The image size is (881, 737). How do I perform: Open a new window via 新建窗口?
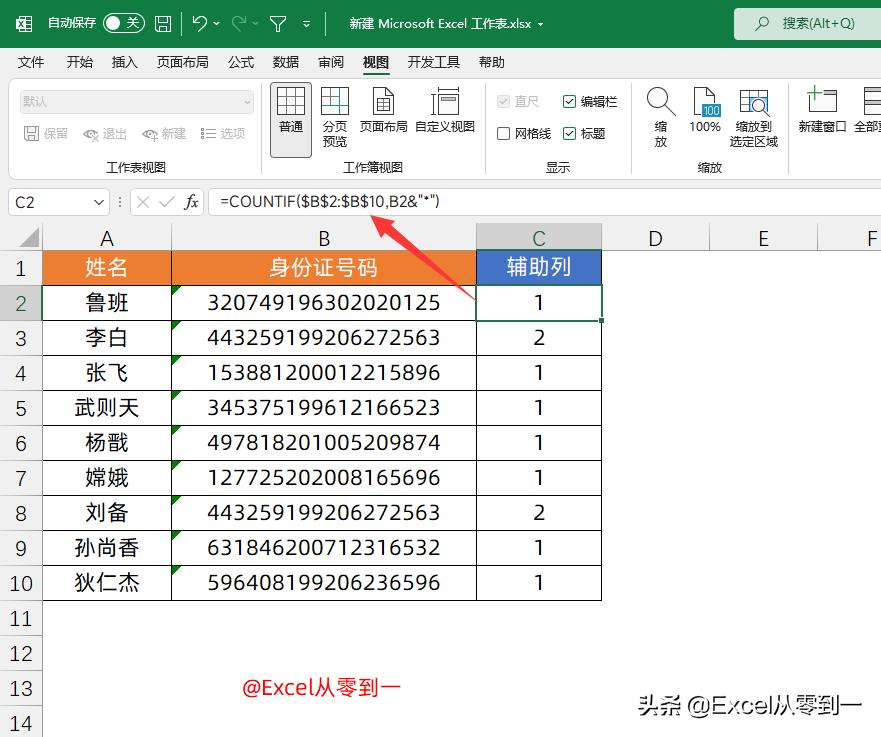(821, 110)
